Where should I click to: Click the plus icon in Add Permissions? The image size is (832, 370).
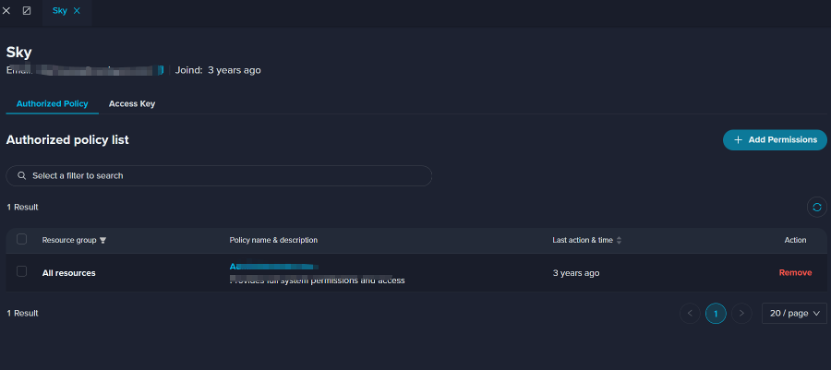tap(738, 140)
